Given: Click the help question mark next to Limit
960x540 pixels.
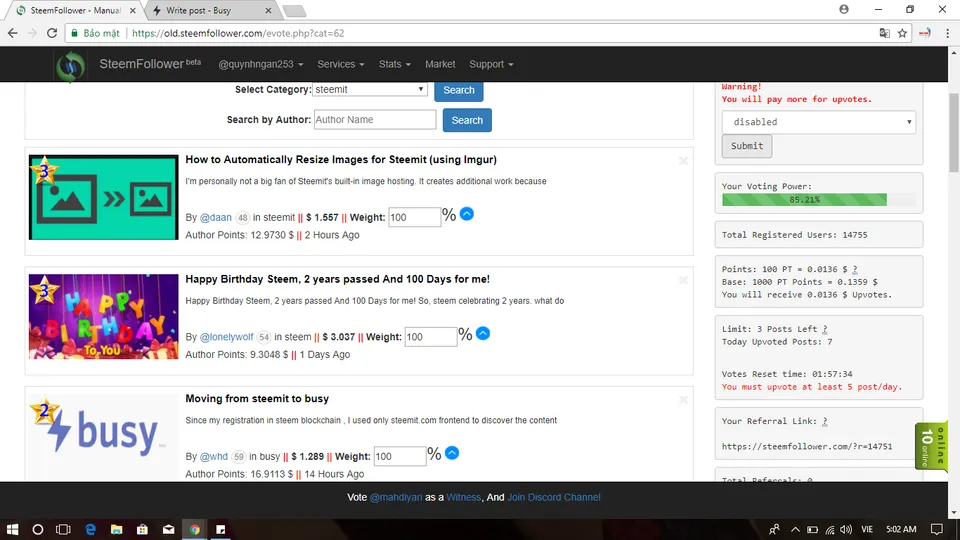Looking at the screenshot, I should coord(825,329).
